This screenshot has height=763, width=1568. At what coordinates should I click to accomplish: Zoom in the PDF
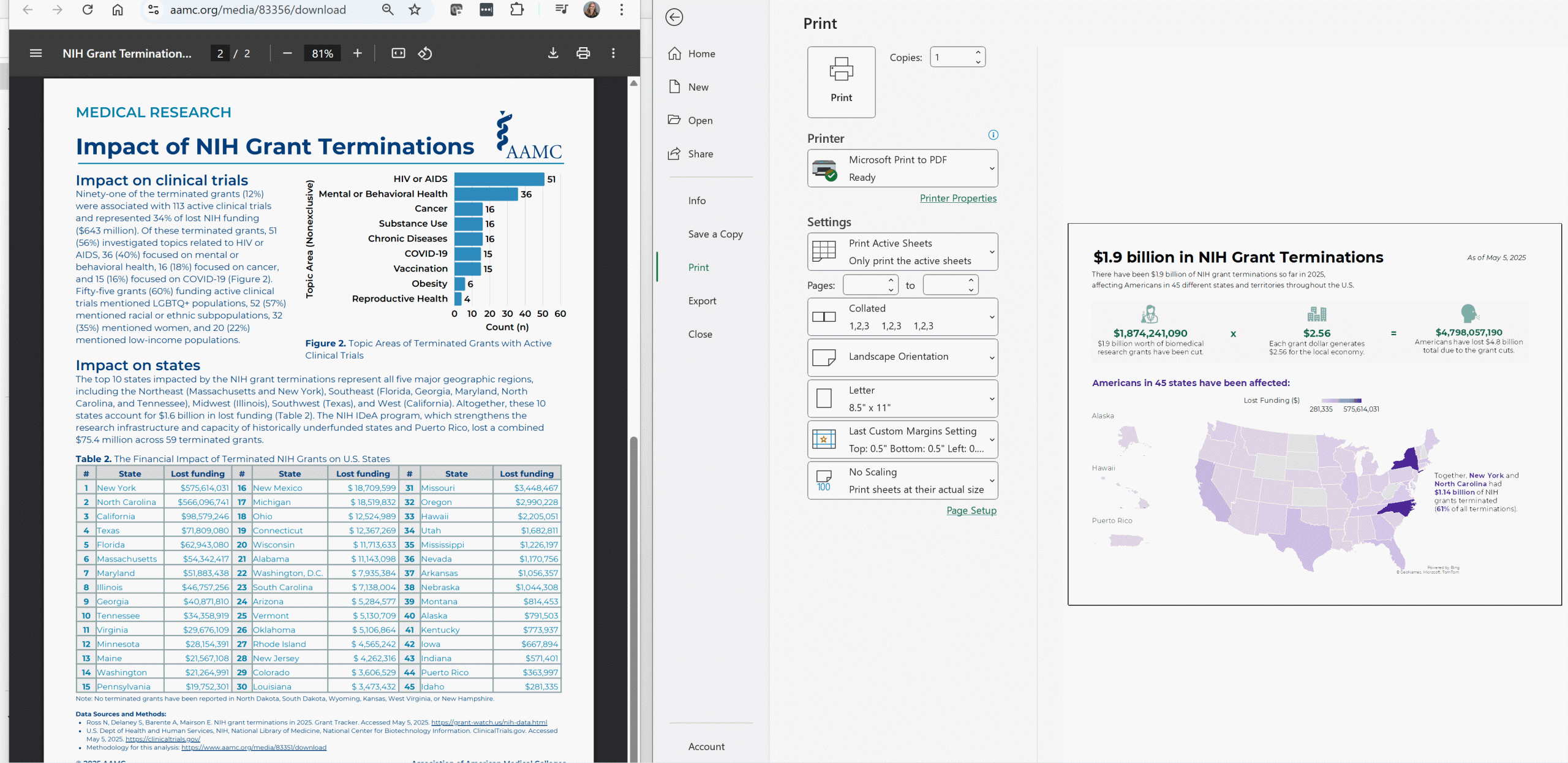(358, 53)
